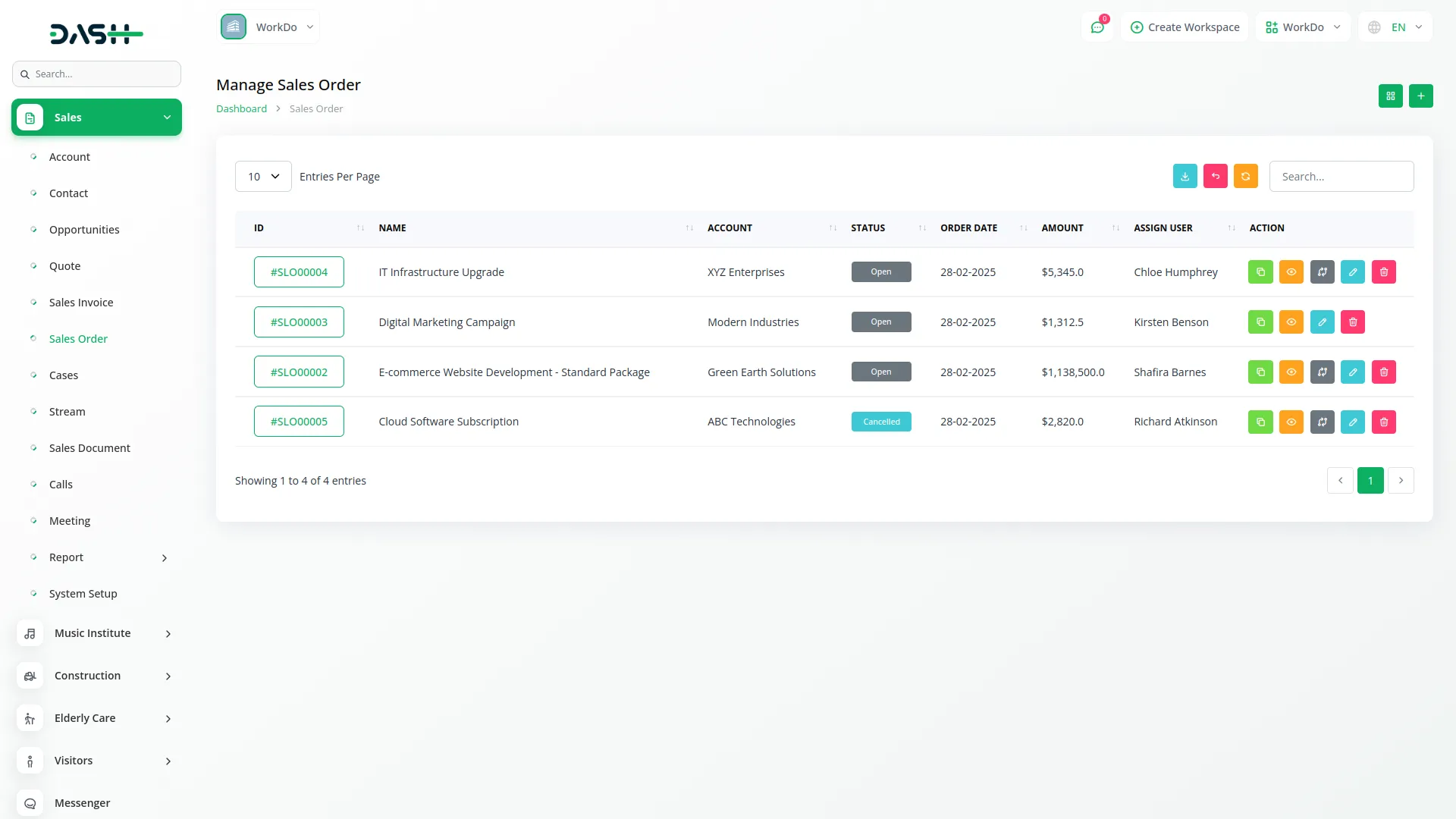
Task: Open order link #SLO00004
Action: [x=299, y=272]
